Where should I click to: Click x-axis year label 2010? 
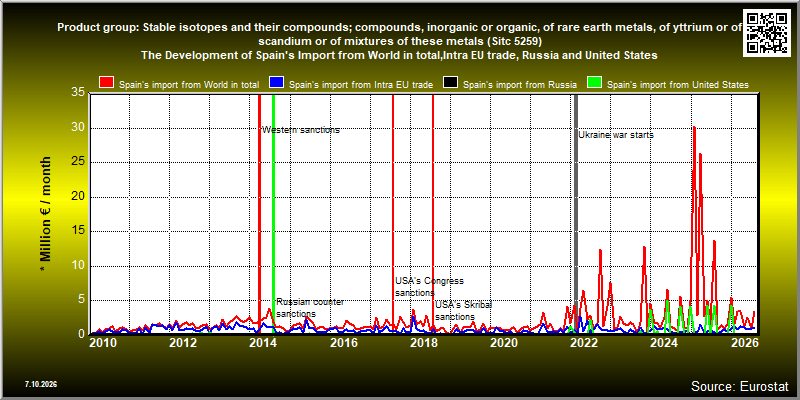[103, 343]
